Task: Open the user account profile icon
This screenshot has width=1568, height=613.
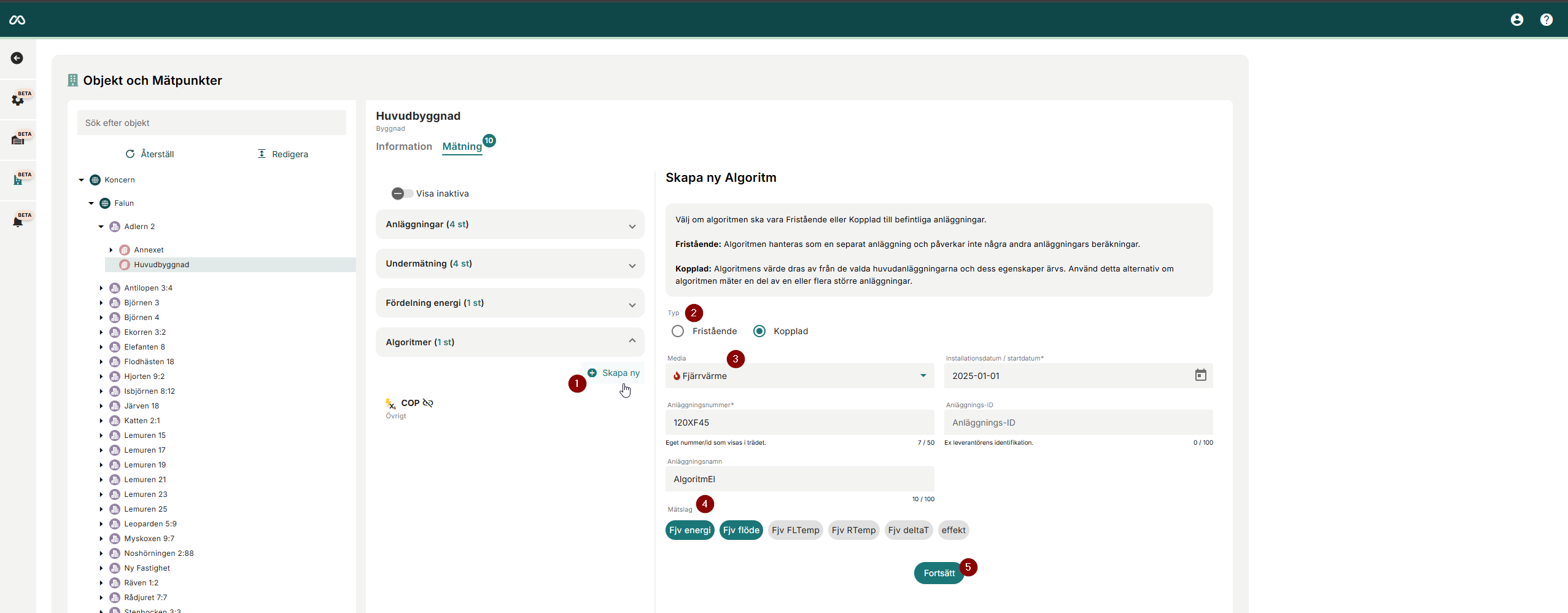Action: pyautogui.click(x=1516, y=20)
